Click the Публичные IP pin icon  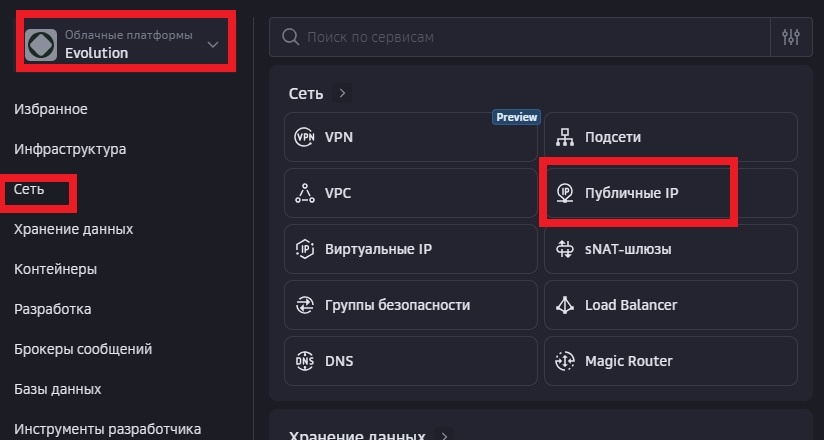[565, 193]
